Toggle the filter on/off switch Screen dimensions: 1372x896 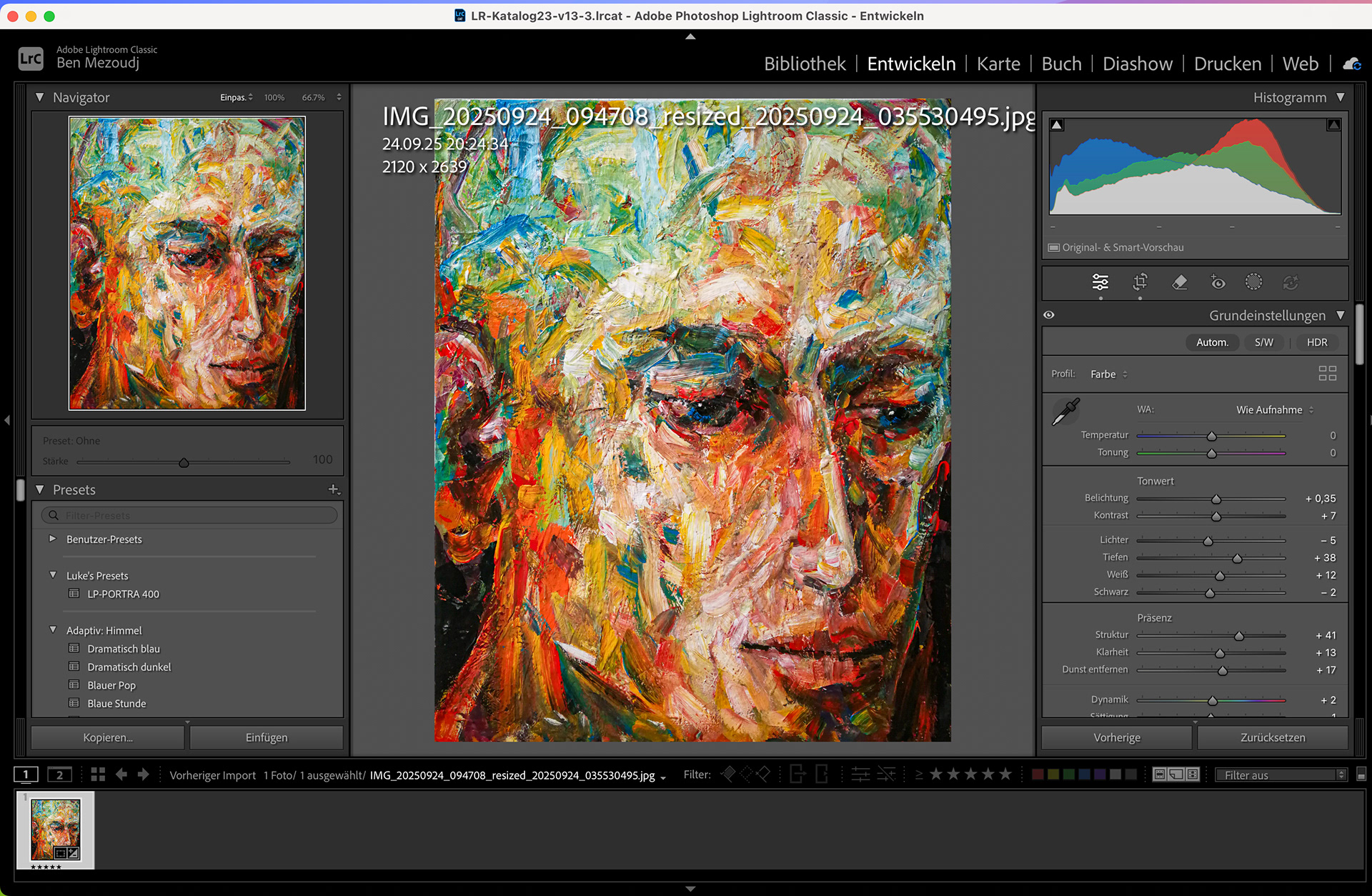point(1361,775)
